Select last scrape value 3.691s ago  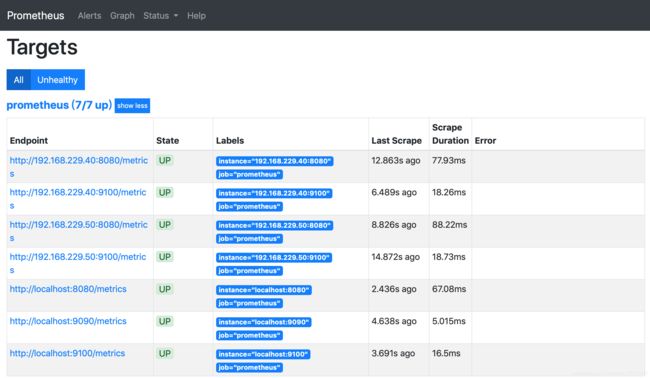coord(393,354)
